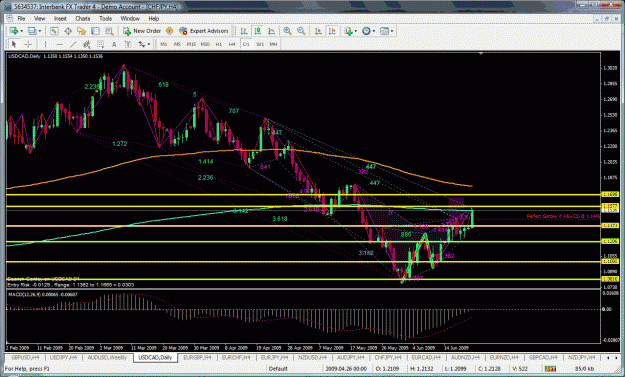Open the Charts menu

tap(83, 18)
